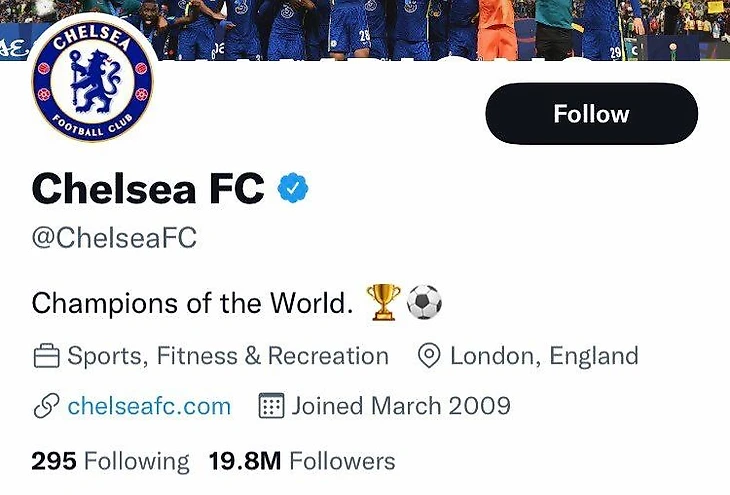
Task: Click the orange-kit player in header photo
Action: pos(497,30)
